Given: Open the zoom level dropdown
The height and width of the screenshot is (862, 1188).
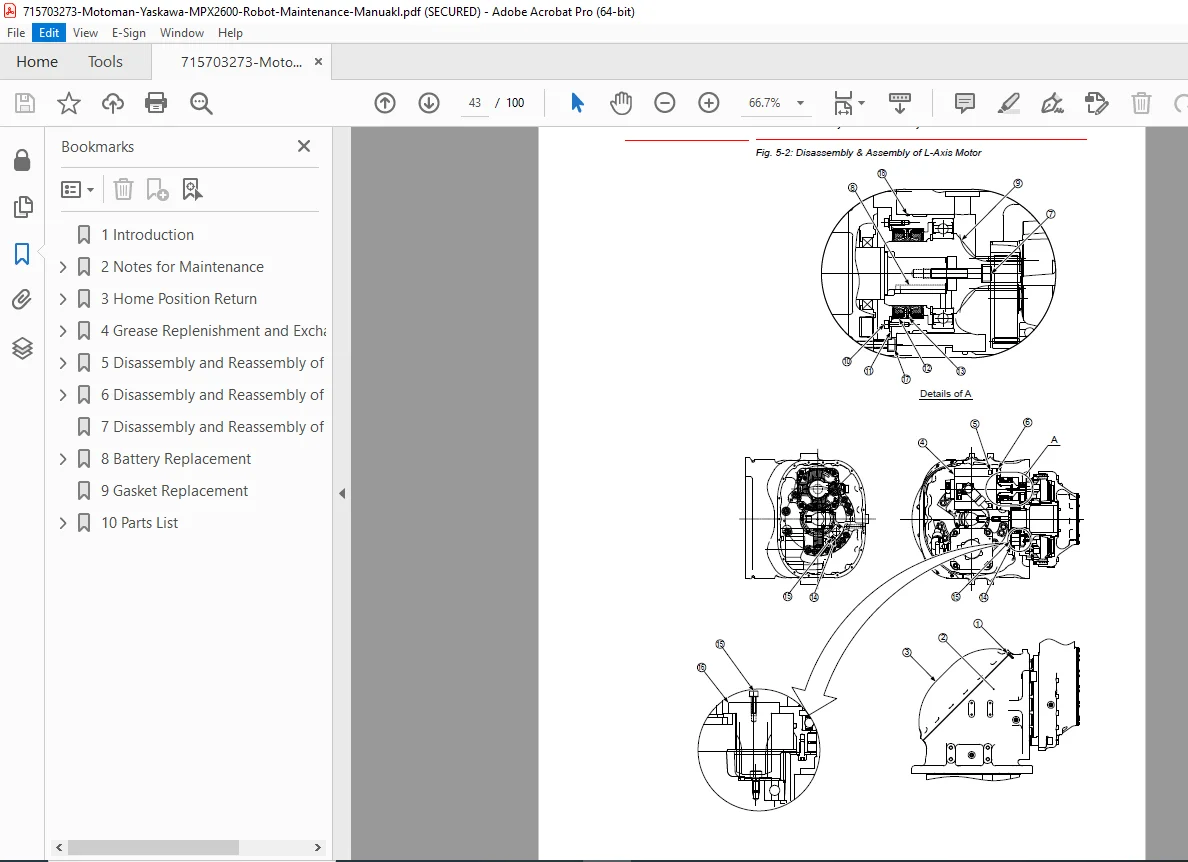Looking at the screenshot, I should [800, 103].
